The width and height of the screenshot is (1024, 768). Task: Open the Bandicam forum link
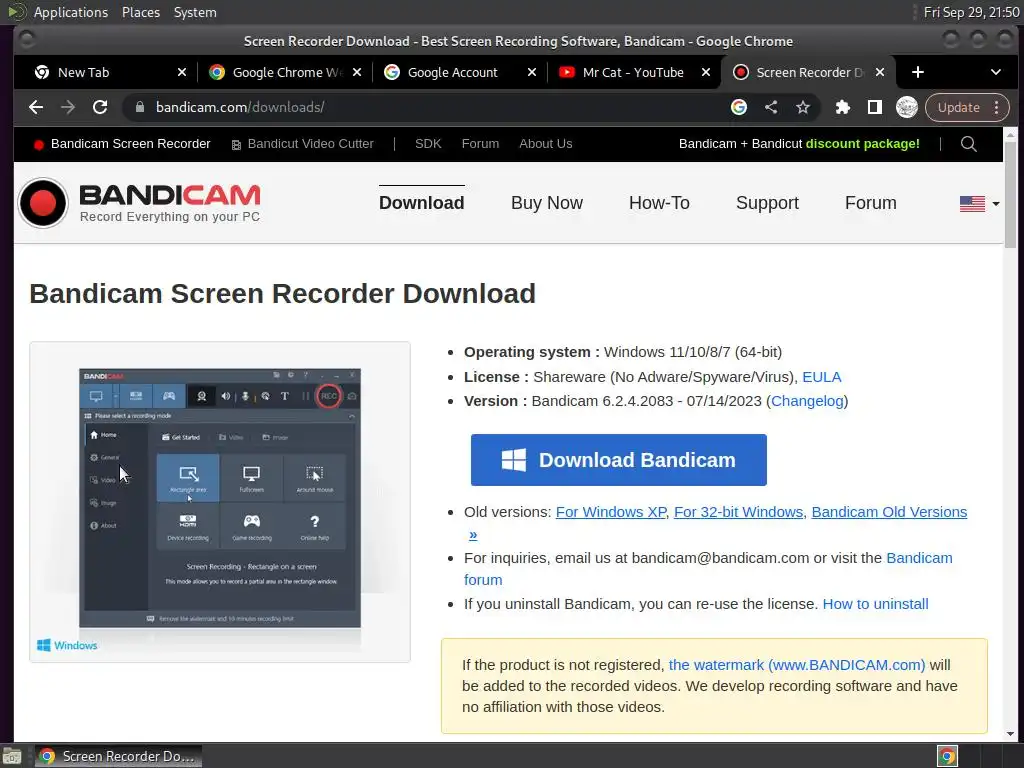click(x=919, y=558)
